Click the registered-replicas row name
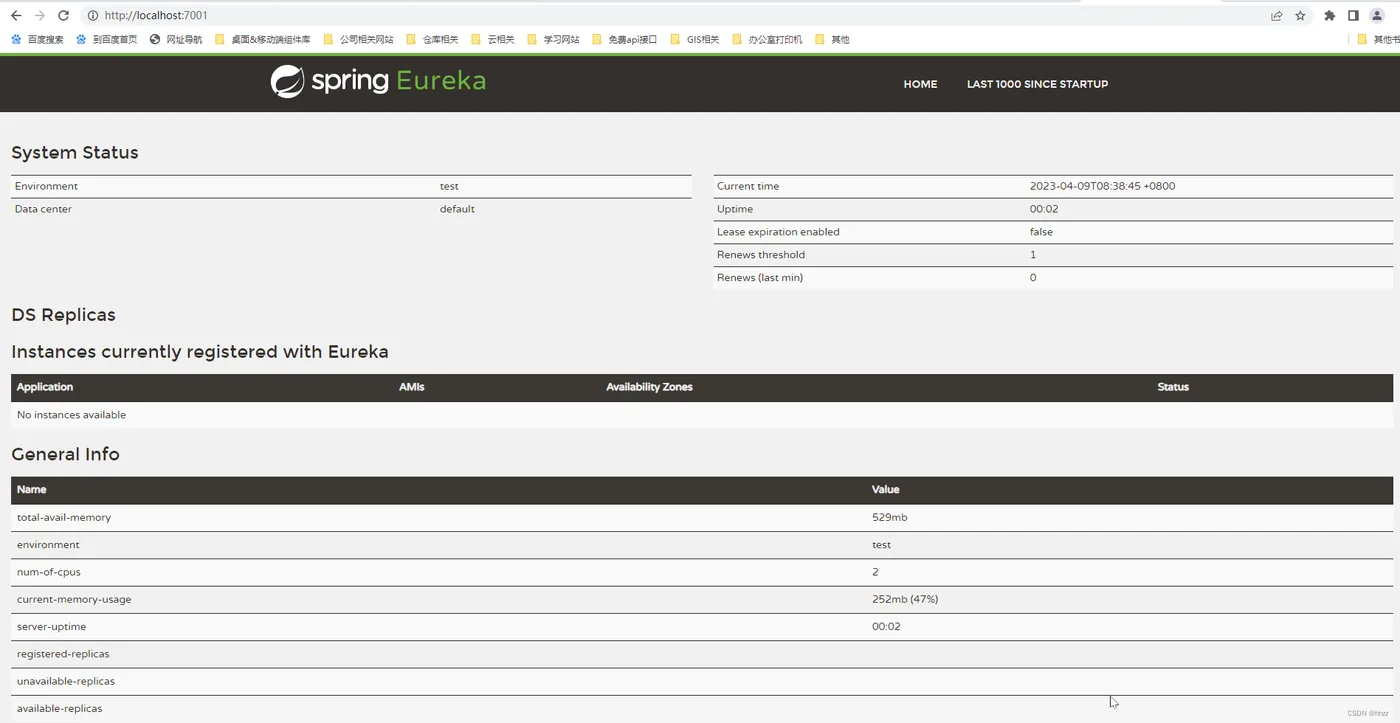This screenshot has width=1400, height=723. [63, 654]
